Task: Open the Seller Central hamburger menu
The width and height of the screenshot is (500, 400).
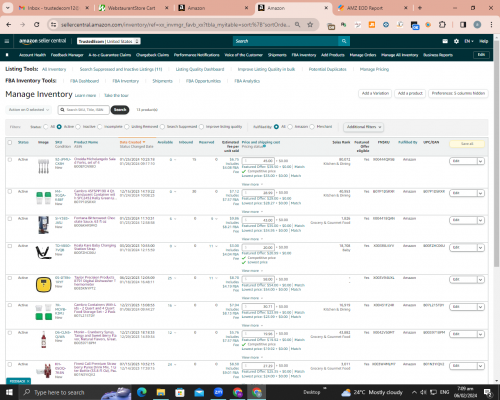Action: coord(7,41)
